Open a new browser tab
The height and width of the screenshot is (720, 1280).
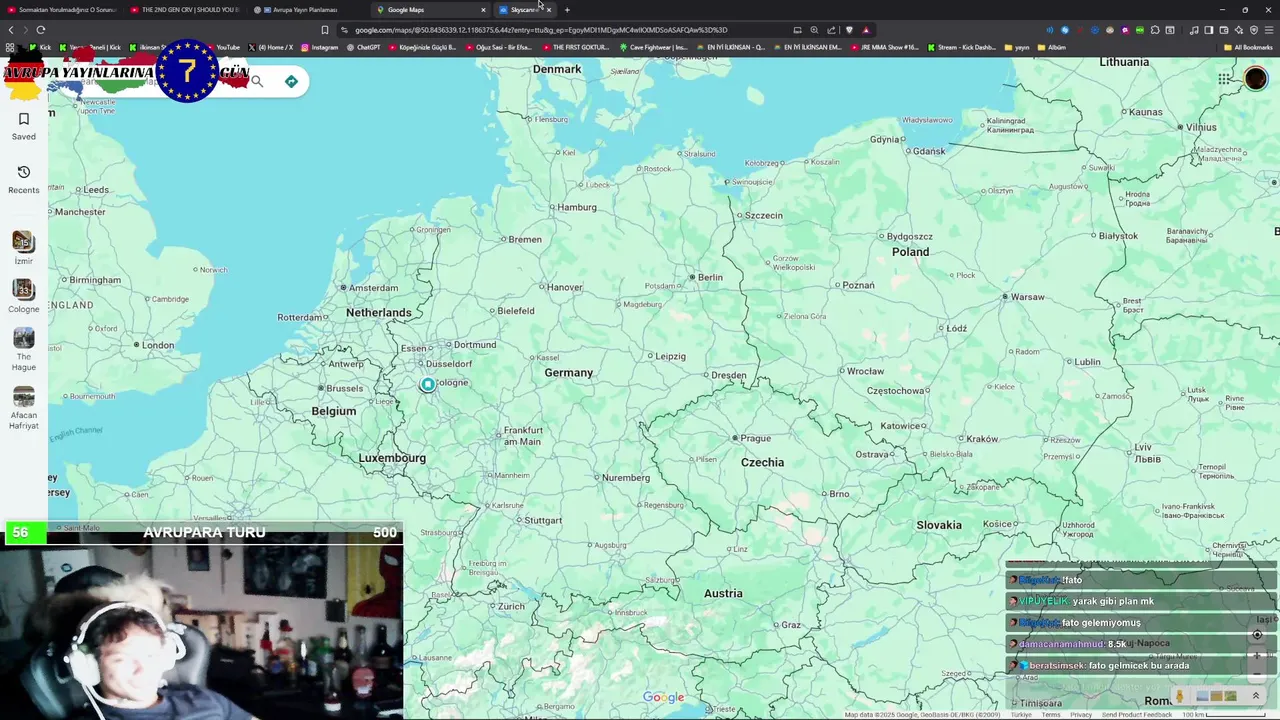[567, 10]
